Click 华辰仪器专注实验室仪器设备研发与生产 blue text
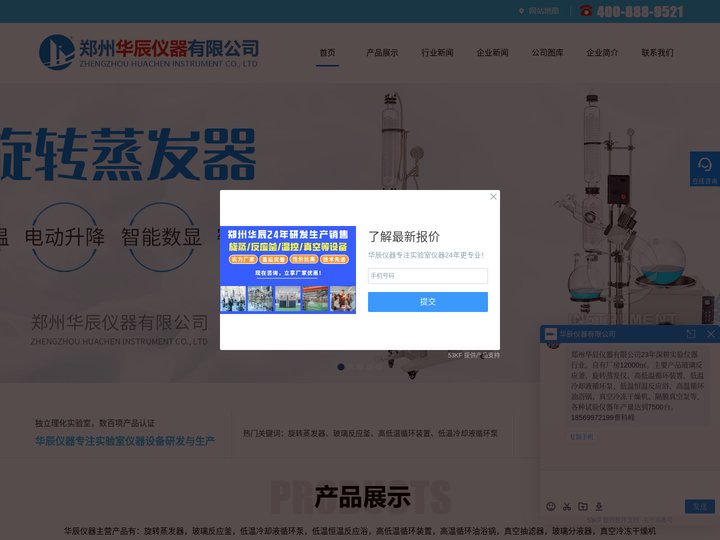 coord(125,441)
